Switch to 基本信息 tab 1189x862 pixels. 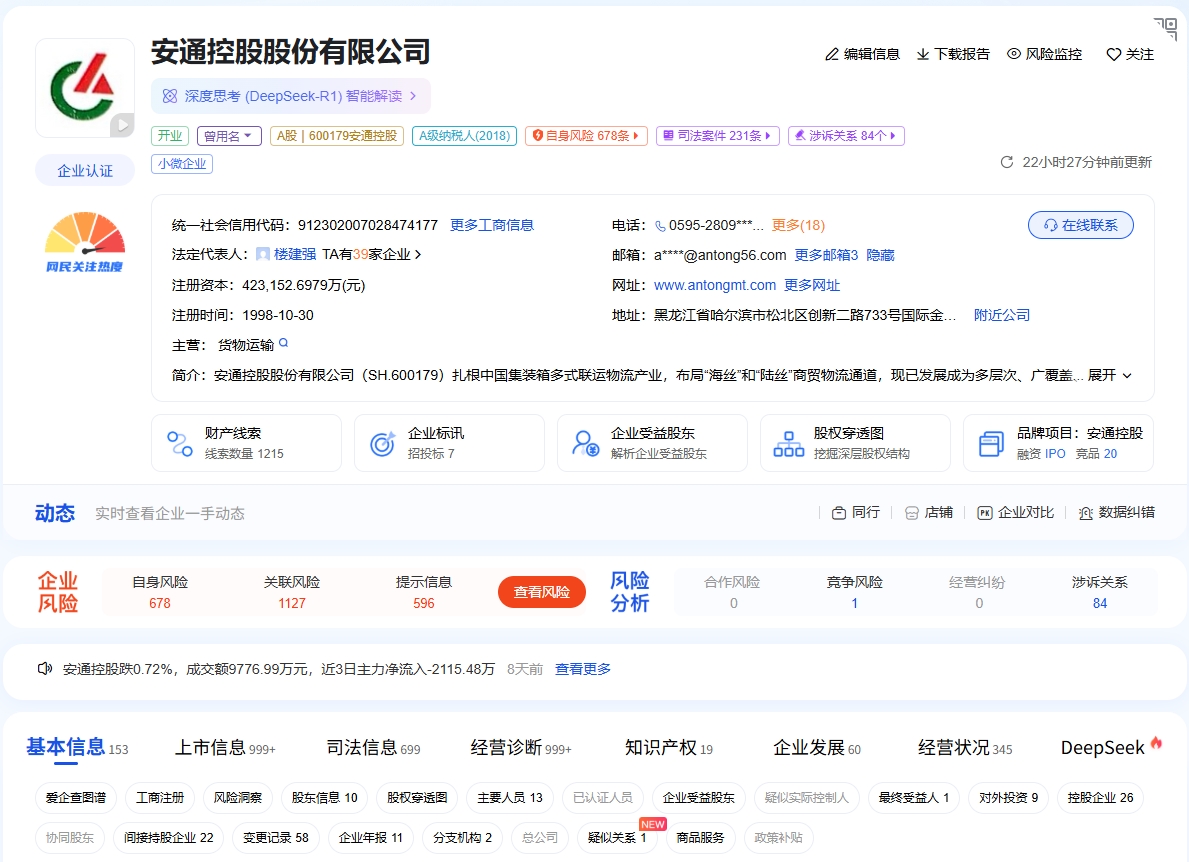(x=77, y=748)
